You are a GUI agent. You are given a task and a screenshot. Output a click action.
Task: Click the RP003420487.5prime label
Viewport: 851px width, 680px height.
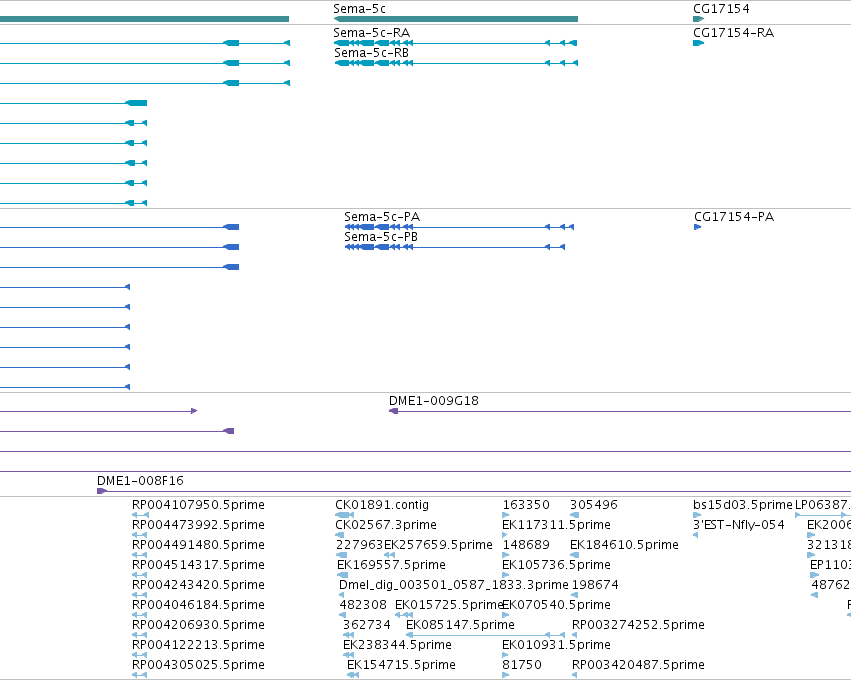tap(638, 665)
